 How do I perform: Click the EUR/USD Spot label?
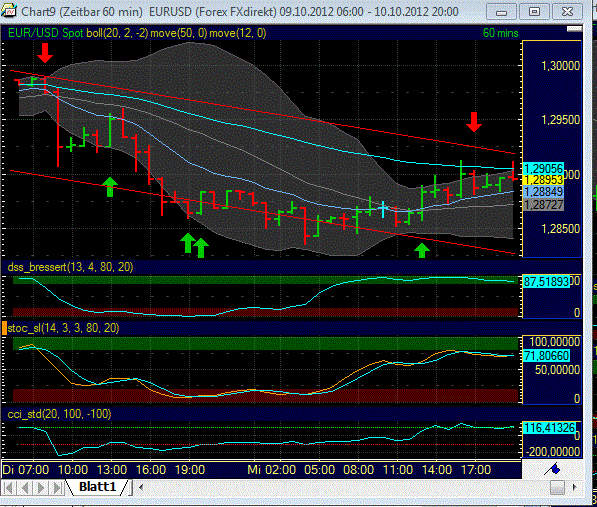[x=46, y=33]
